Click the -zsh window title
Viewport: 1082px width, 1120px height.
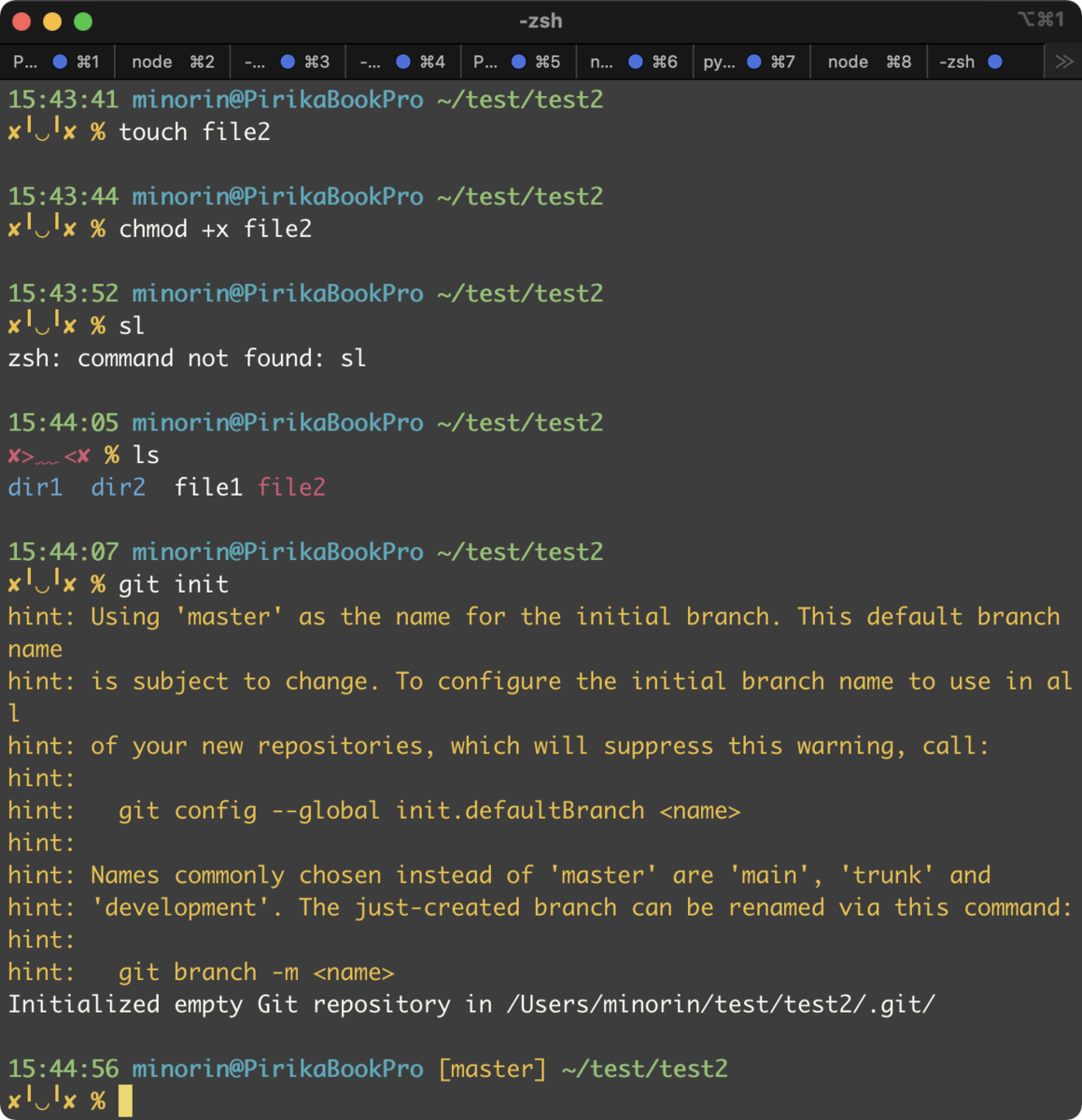click(541, 21)
